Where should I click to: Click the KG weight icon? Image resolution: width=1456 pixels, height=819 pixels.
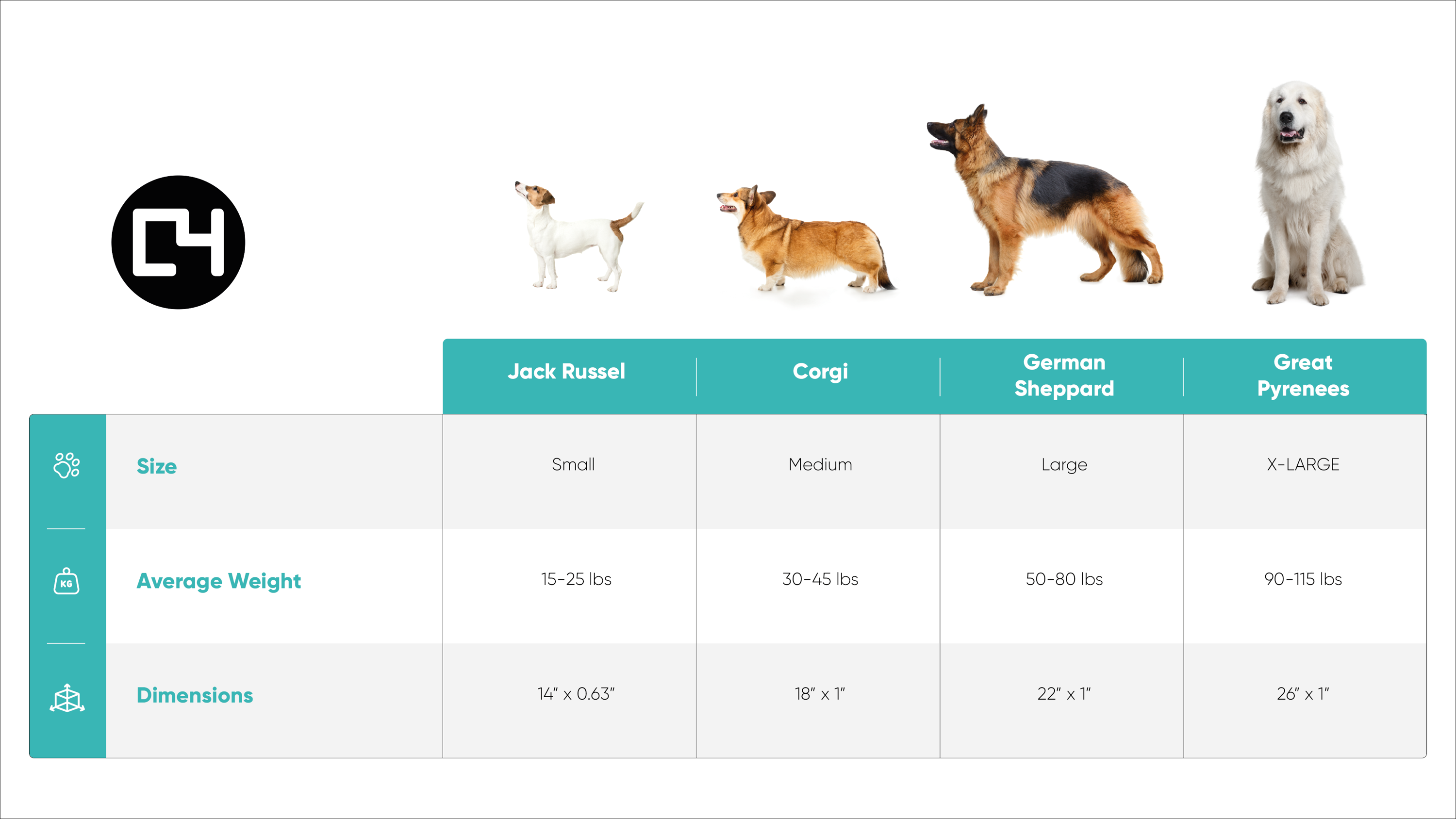[66, 581]
